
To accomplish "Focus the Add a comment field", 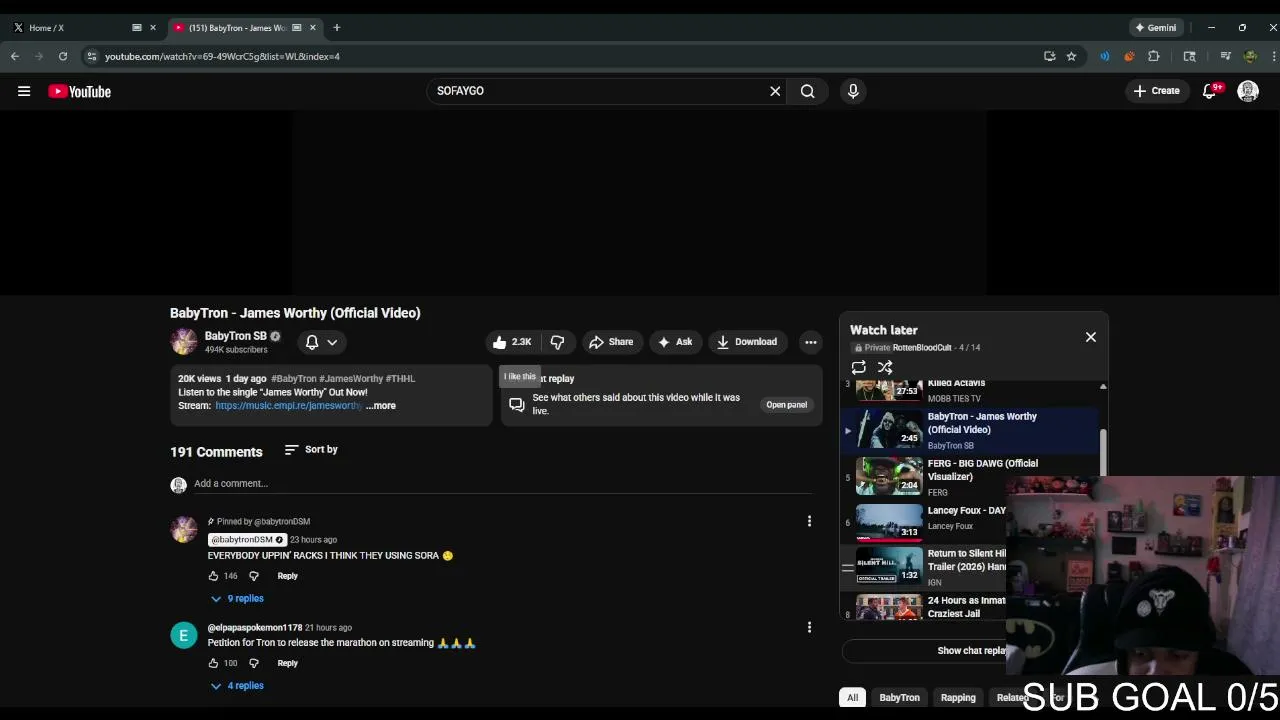I will (x=505, y=484).
